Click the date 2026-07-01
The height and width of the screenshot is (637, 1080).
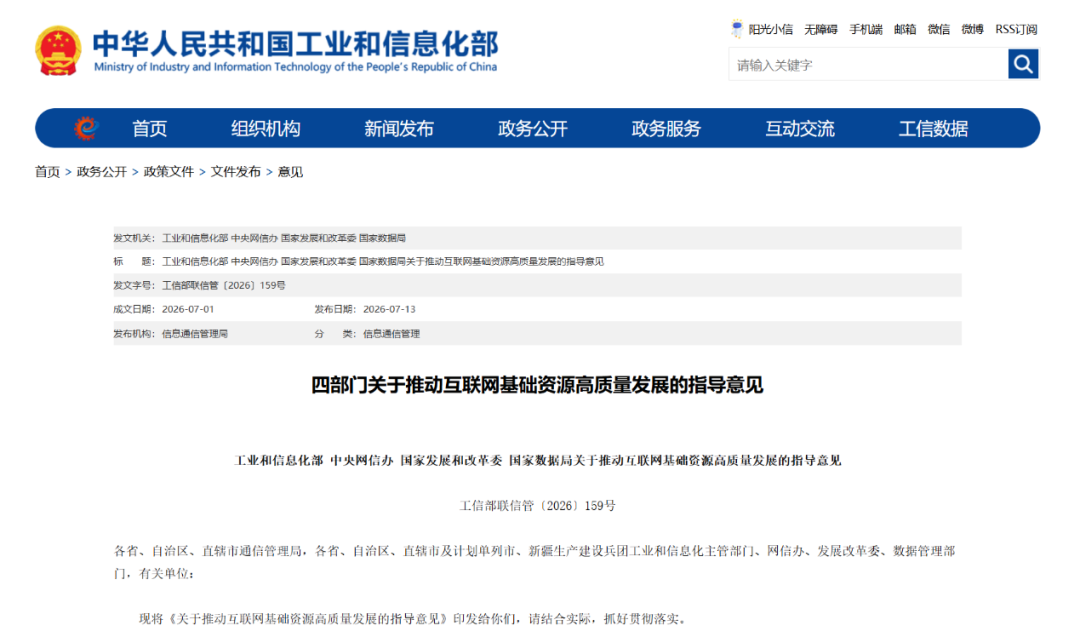click(x=188, y=309)
